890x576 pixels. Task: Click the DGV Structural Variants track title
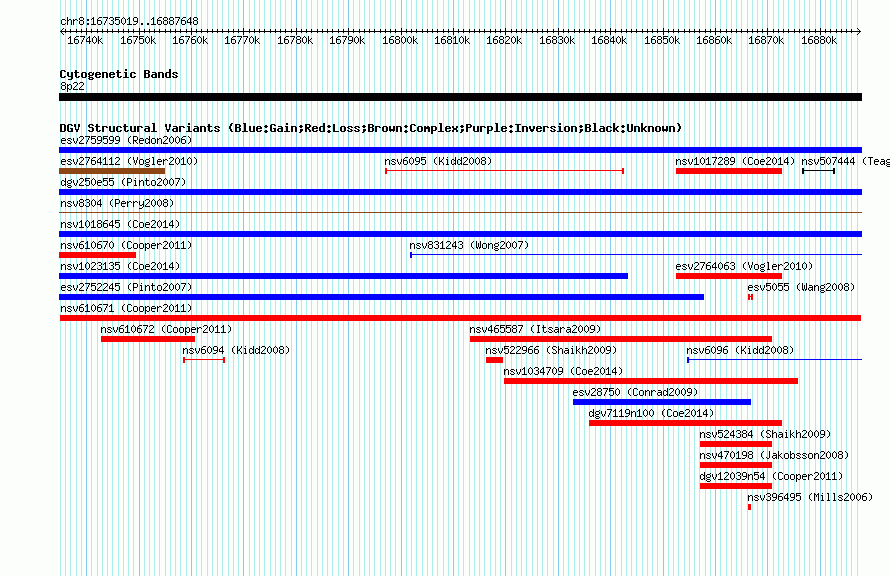coord(371,128)
